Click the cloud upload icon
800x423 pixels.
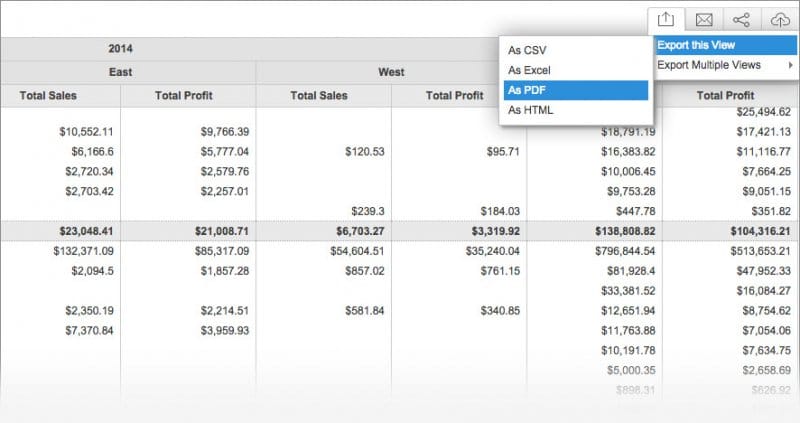[779, 19]
